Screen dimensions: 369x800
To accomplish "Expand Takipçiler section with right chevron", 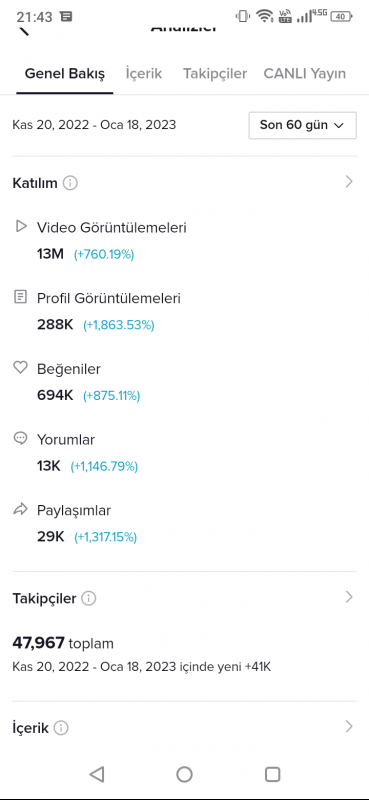I will [349, 597].
